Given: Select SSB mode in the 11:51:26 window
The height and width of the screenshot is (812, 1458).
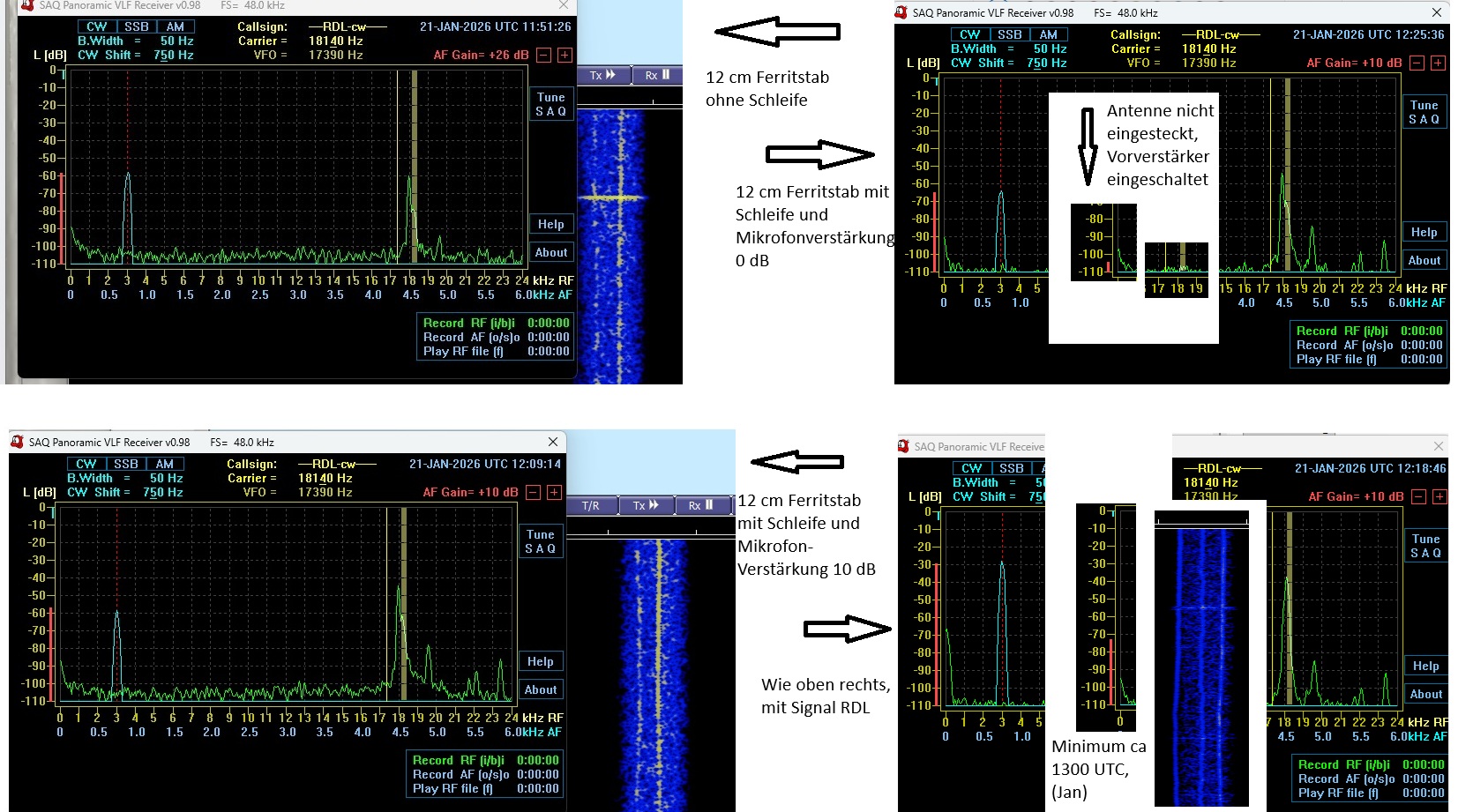Looking at the screenshot, I should 136,26.
